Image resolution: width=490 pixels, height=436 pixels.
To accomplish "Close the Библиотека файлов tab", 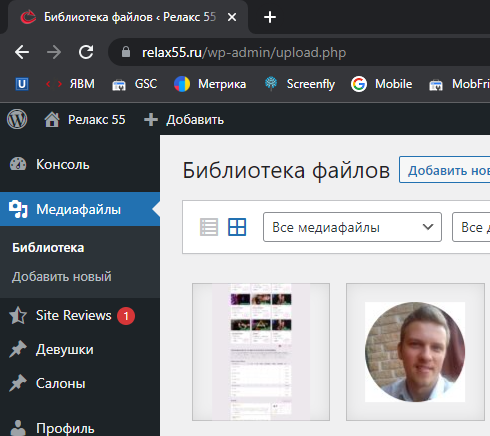I will click(x=232, y=17).
